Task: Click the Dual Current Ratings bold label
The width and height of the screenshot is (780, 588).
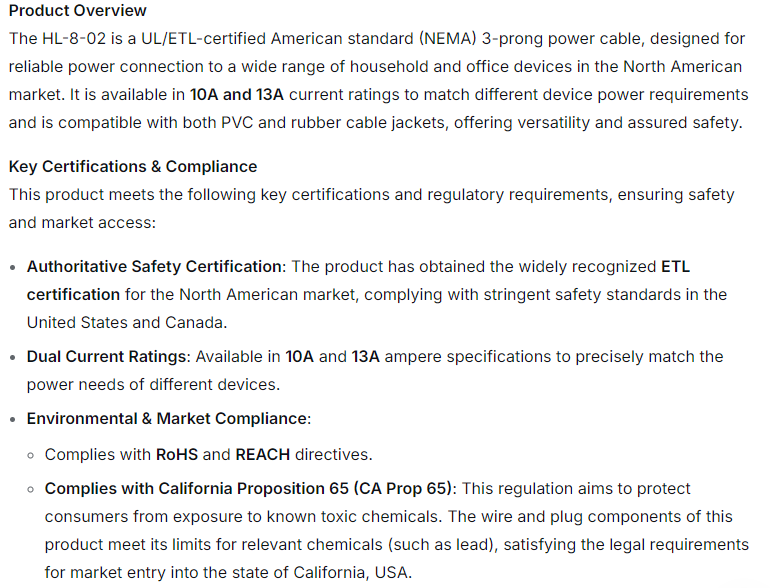Action: (x=107, y=357)
